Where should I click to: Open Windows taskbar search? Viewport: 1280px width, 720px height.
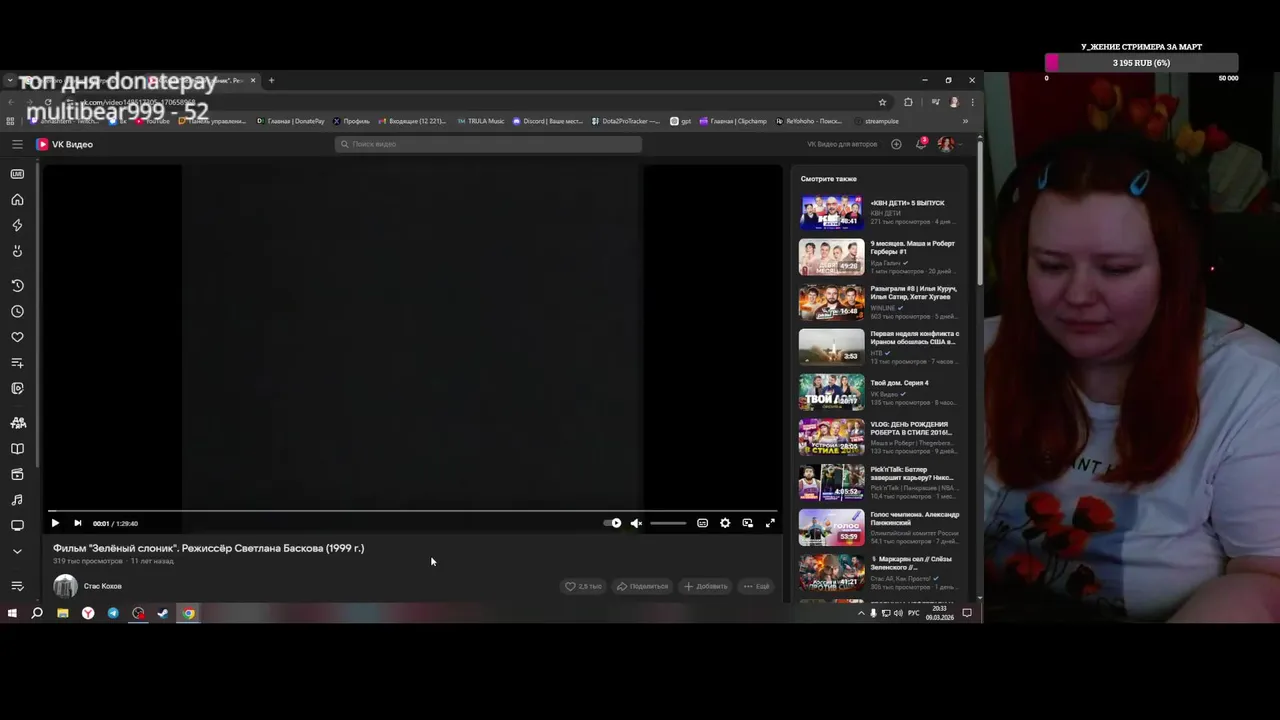pos(37,613)
